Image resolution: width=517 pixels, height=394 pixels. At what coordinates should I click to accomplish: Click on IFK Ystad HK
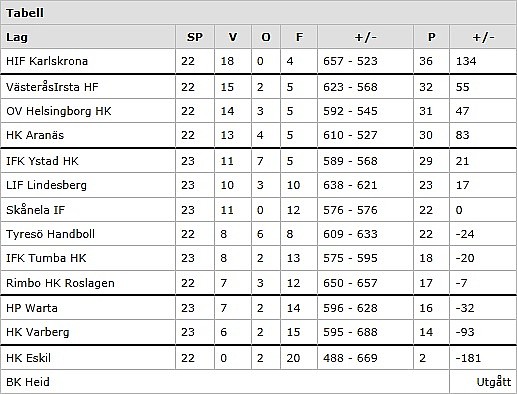coord(42,161)
